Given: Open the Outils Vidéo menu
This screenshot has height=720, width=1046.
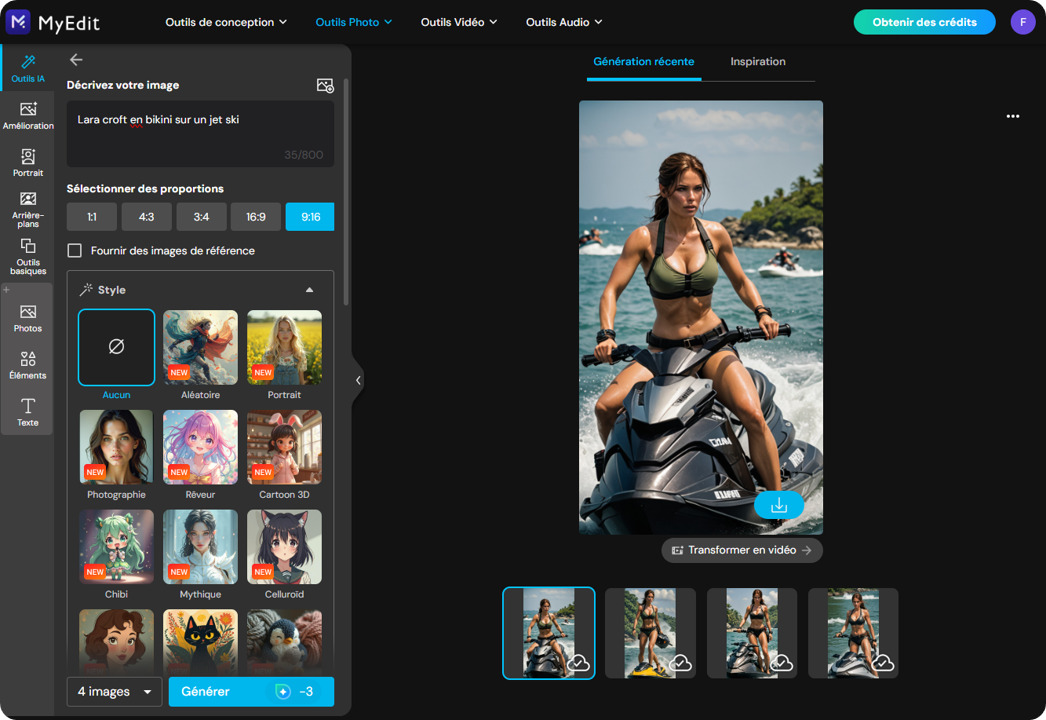Looking at the screenshot, I should point(458,21).
